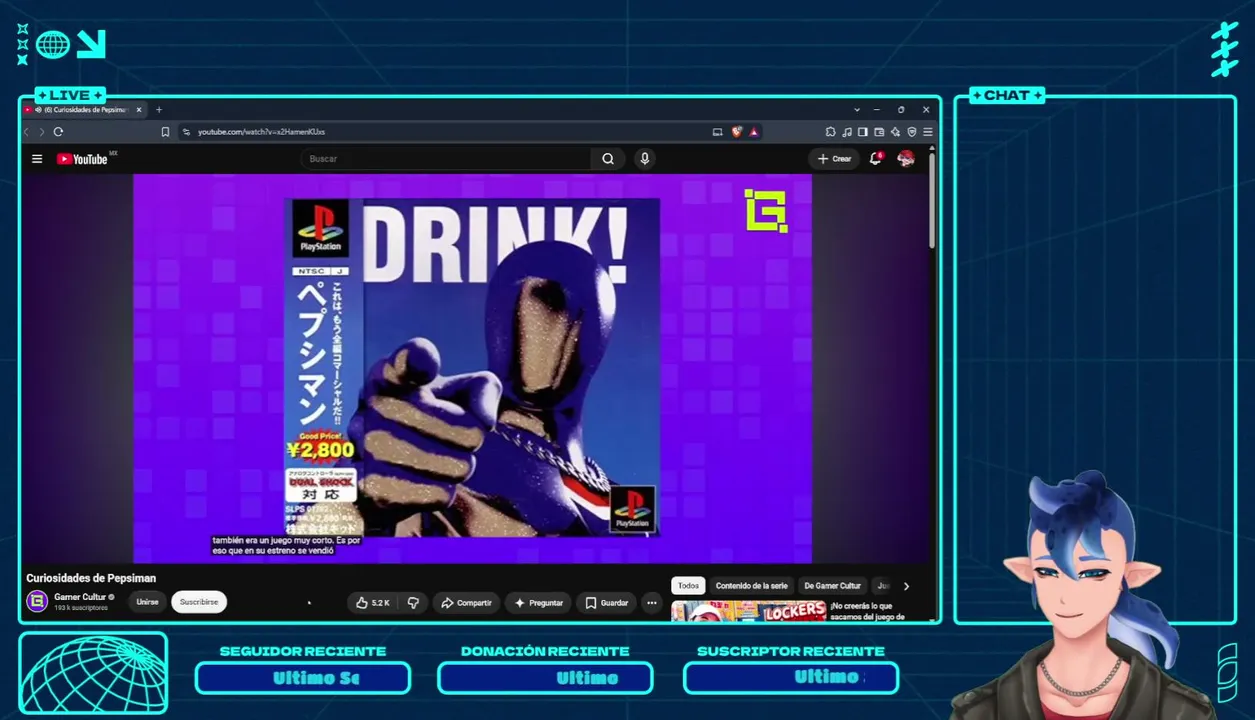Bookmark this page with the bookmark icon

click(x=165, y=132)
